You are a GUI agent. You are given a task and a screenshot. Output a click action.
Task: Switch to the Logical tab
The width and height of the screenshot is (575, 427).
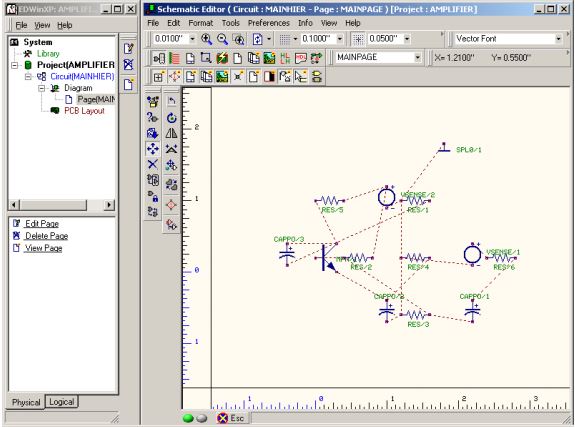[61, 402]
